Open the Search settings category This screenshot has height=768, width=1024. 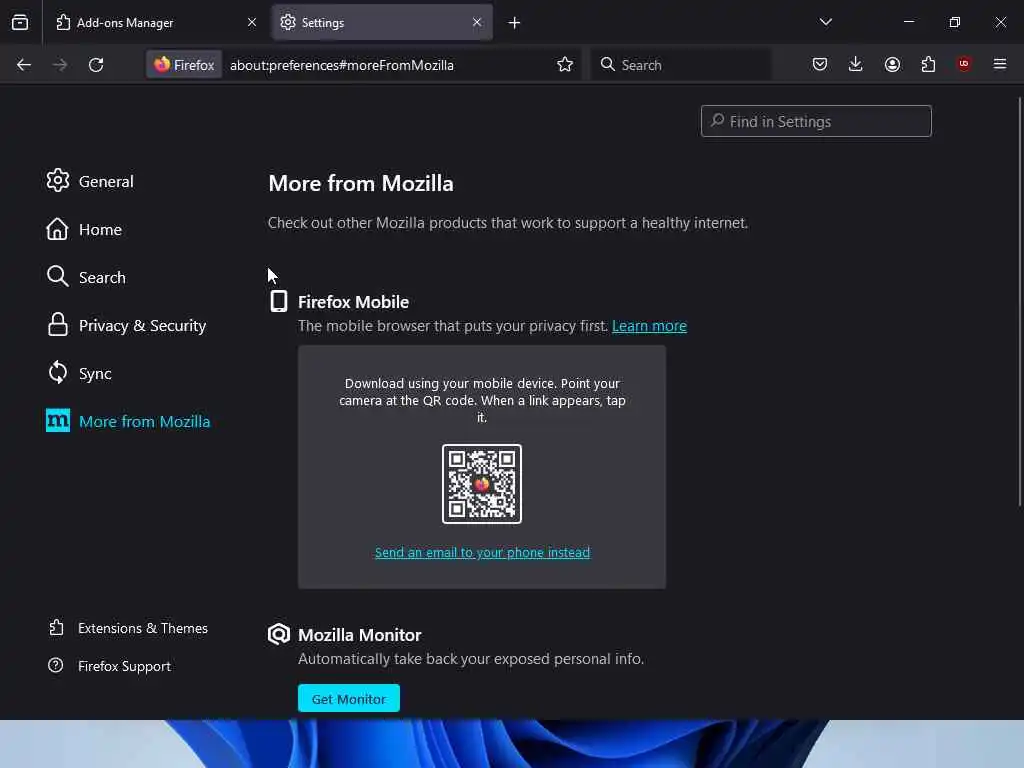(x=86, y=277)
